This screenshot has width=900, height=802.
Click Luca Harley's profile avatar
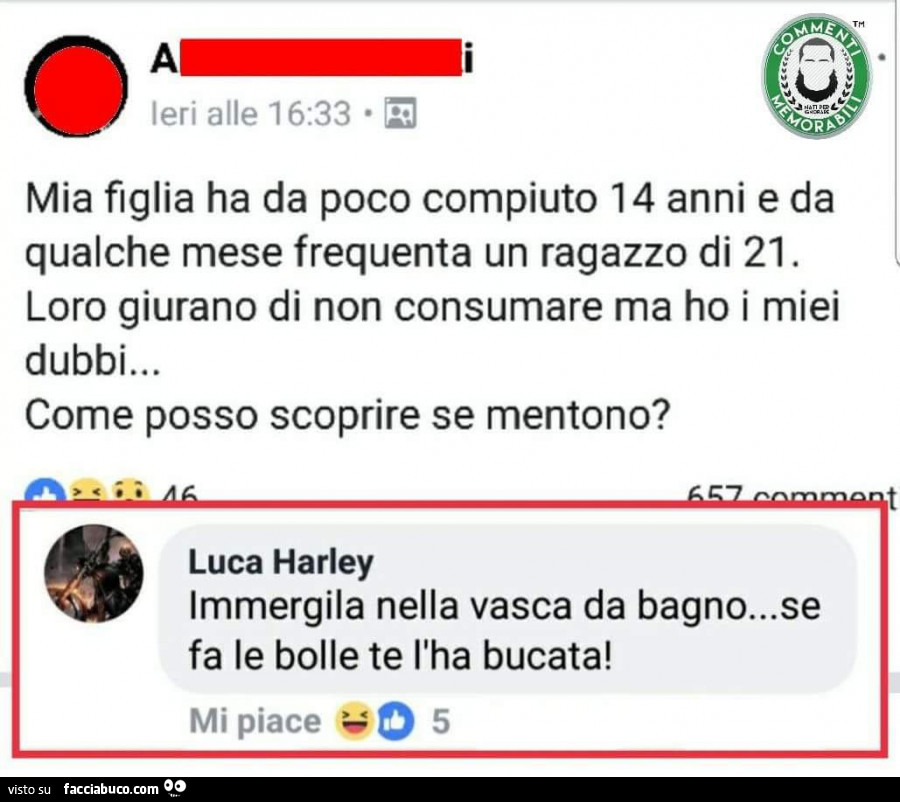tap(94, 573)
